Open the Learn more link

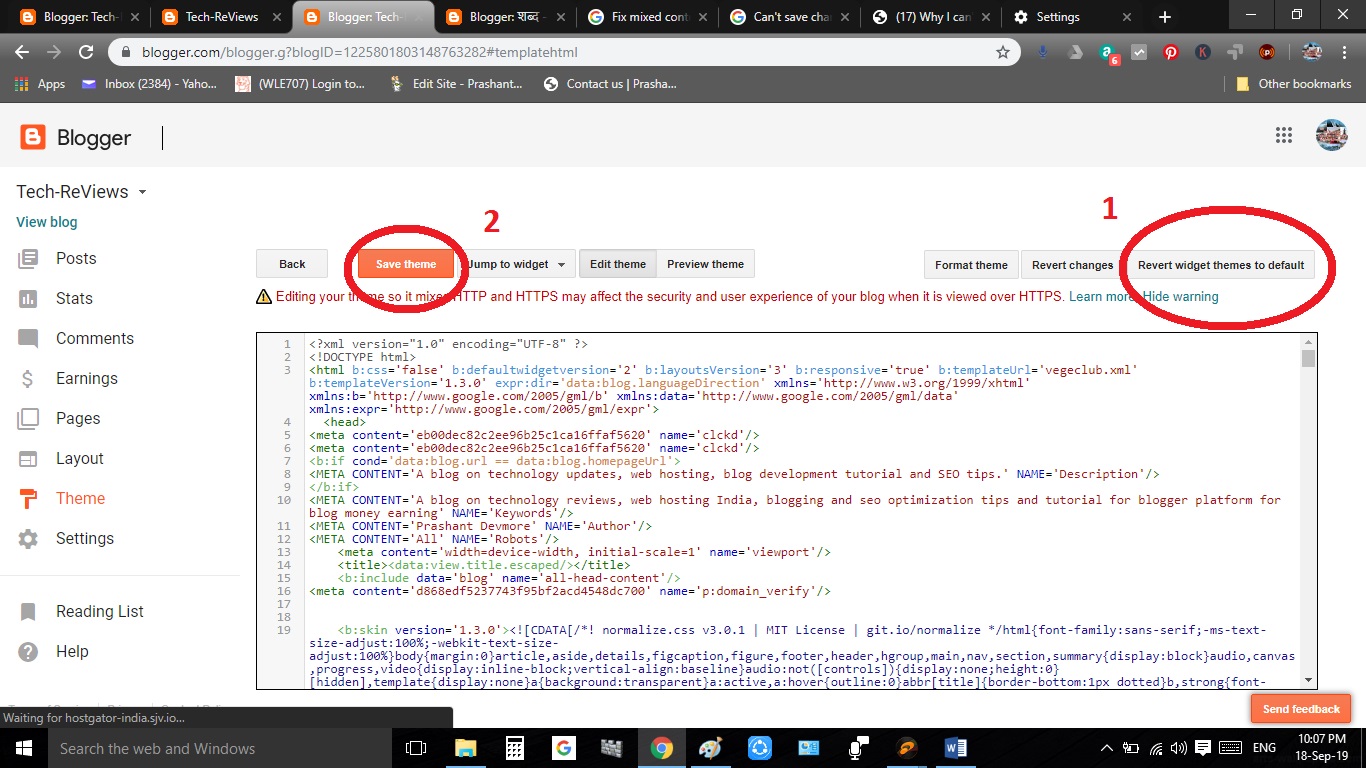(x=1103, y=297)
